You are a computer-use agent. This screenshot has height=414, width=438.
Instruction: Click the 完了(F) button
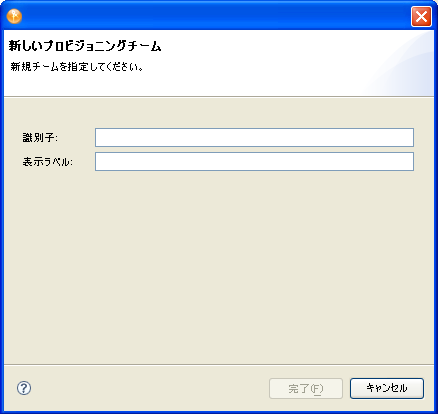tap(306, 388)
